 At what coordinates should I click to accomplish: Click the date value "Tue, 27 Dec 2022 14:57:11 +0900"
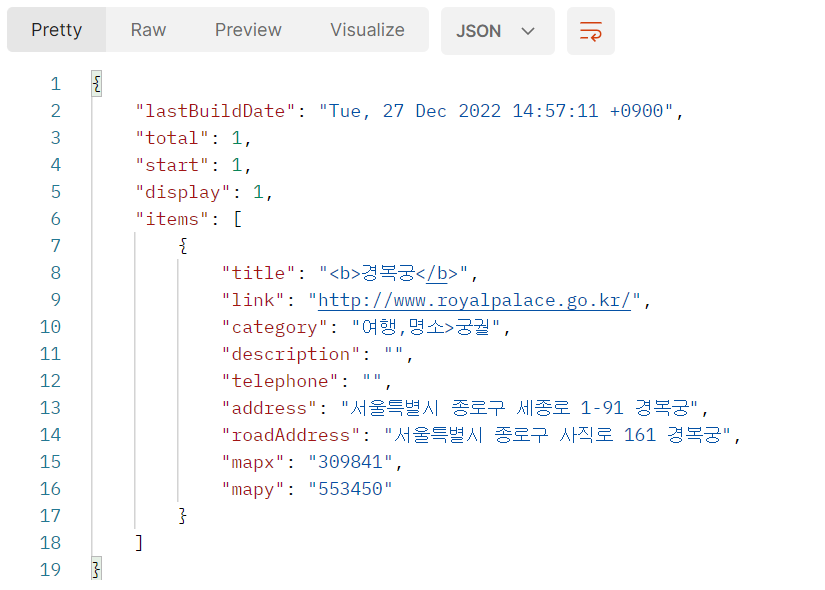pos(496,112)
